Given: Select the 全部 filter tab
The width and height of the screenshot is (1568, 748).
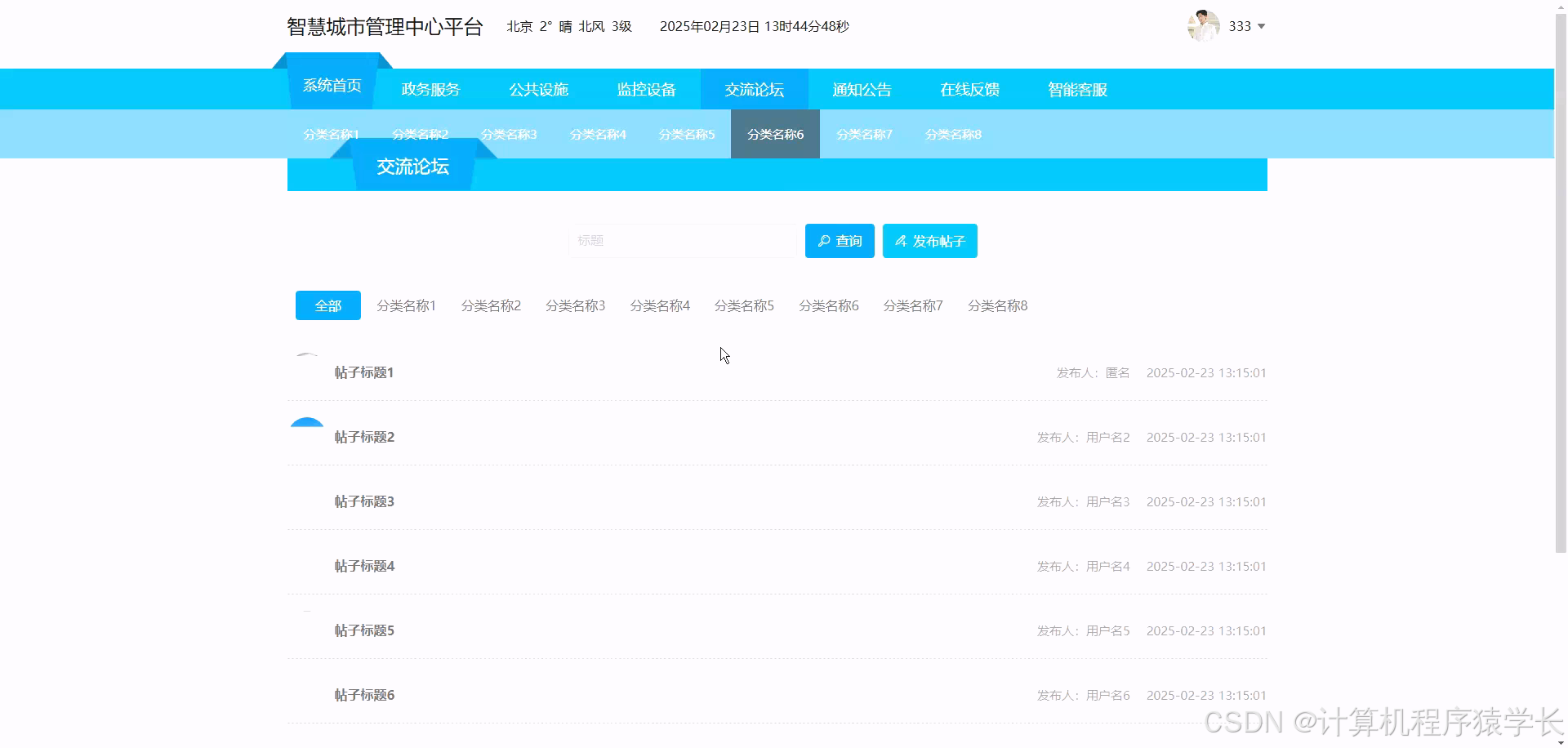Looking at the screenshot, I should click(x=327, y=305).
